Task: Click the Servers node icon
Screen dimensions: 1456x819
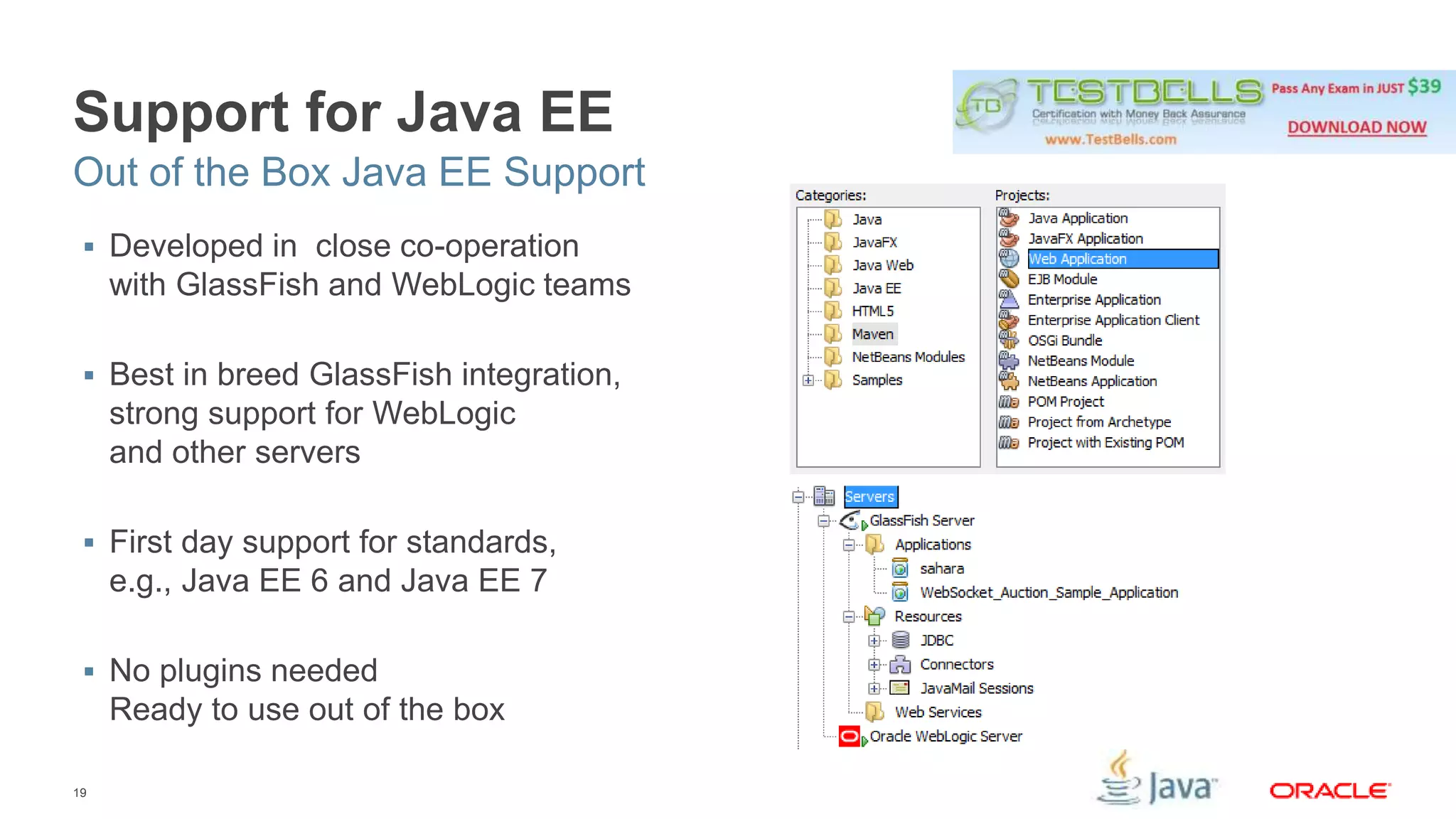Action: pos(824,496)
